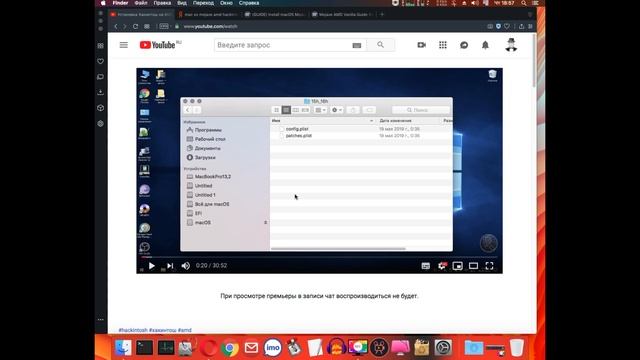Open Opera sidebar Speed Dial icon

[x=100, y=46]
